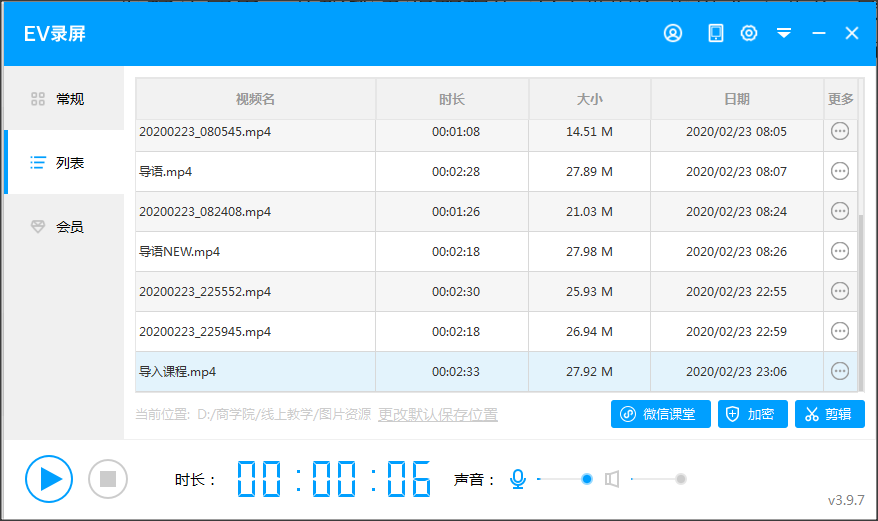
Task: Open the user account icon
Action: coord(673,34)
